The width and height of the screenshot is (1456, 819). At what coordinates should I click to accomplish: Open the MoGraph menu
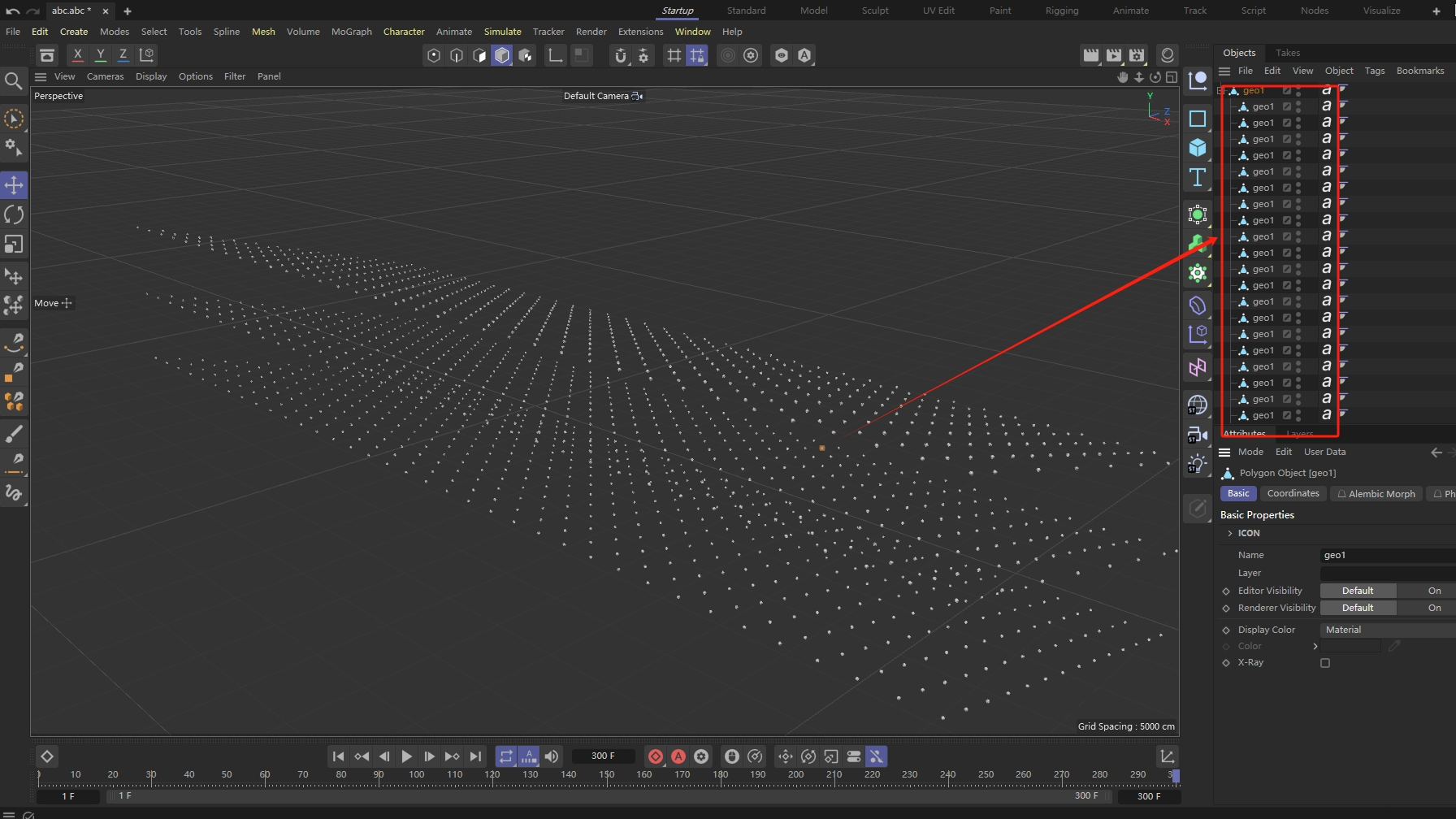tap(352, 32)
